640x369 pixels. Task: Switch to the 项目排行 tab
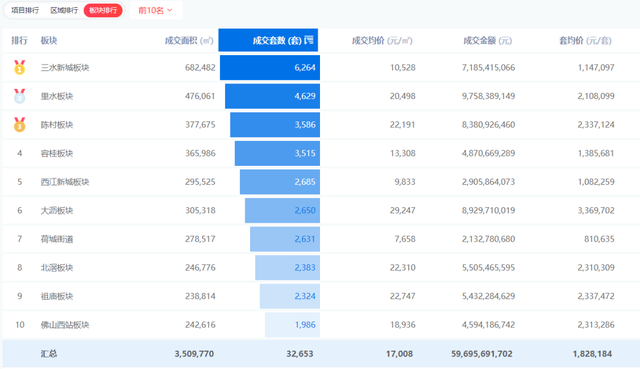(x=25, y=10)
